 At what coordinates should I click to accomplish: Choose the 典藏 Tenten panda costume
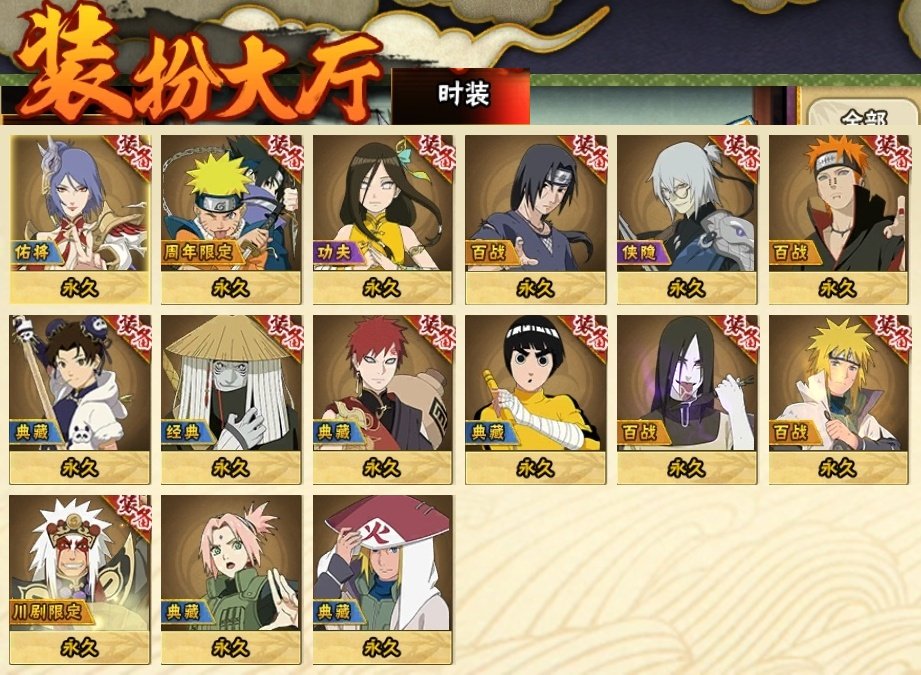click(80, 399)
